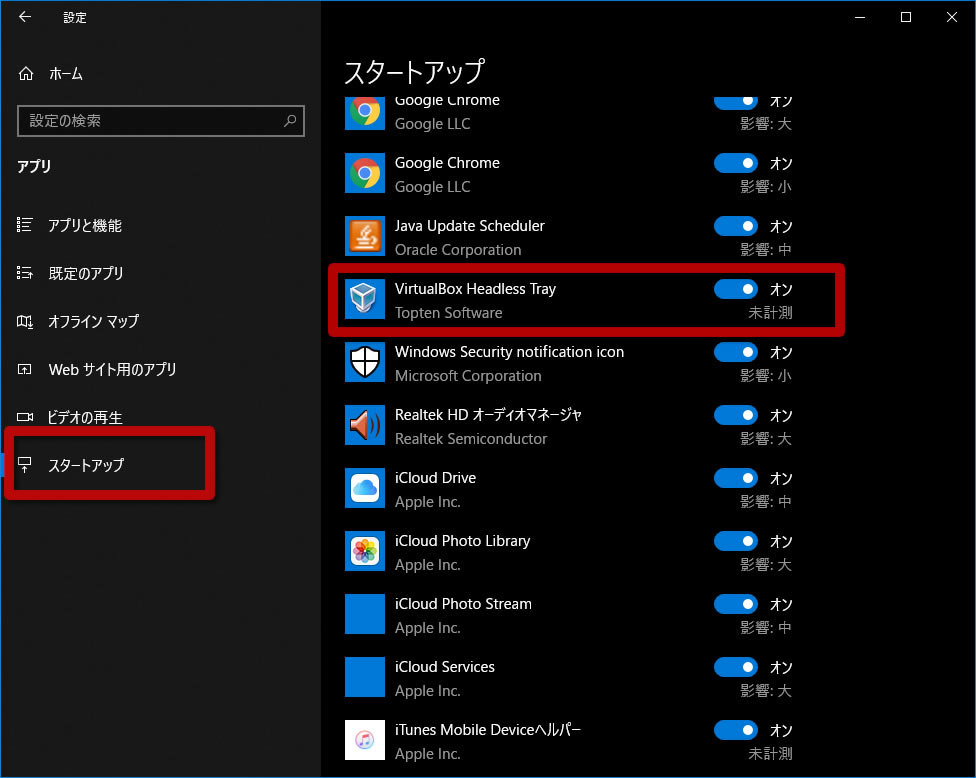Click the VirtualBox Headless Tray cube icon
Viewport: 976px width, 778px height.
(365, 298)
